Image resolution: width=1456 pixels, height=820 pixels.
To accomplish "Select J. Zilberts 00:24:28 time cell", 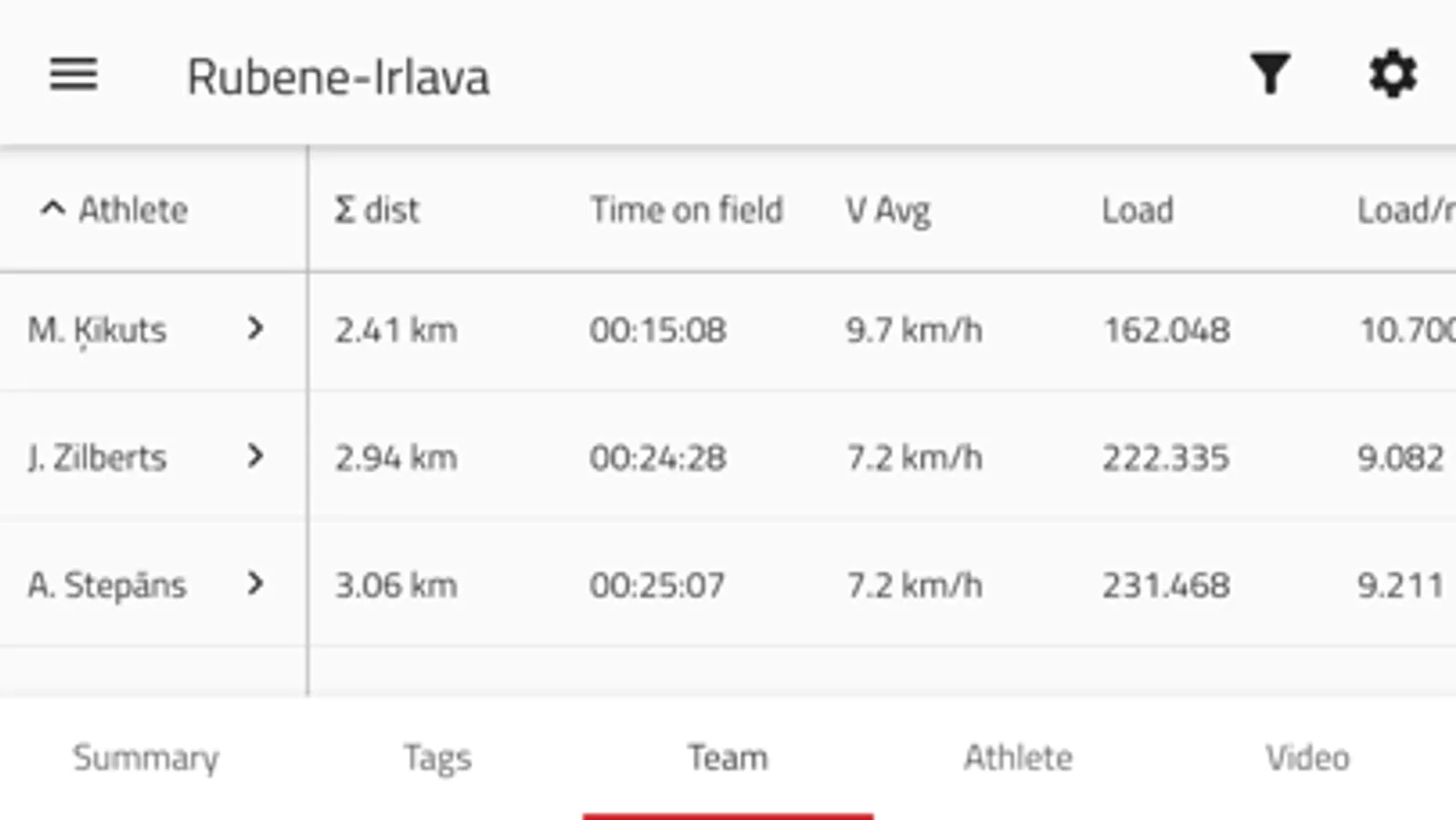I will (x=657, y=457).
